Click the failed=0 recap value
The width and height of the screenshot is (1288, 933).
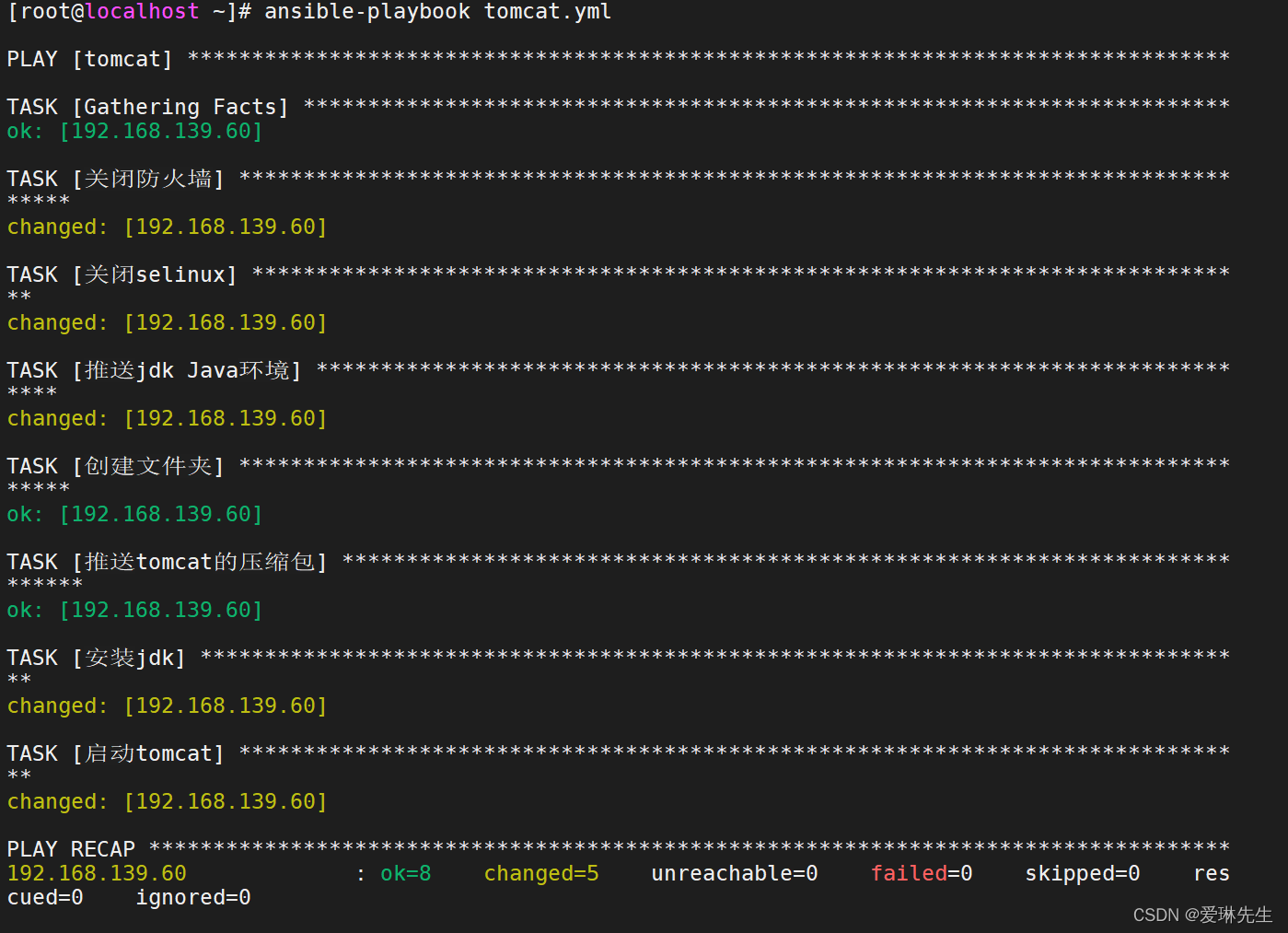coord(922,873)
